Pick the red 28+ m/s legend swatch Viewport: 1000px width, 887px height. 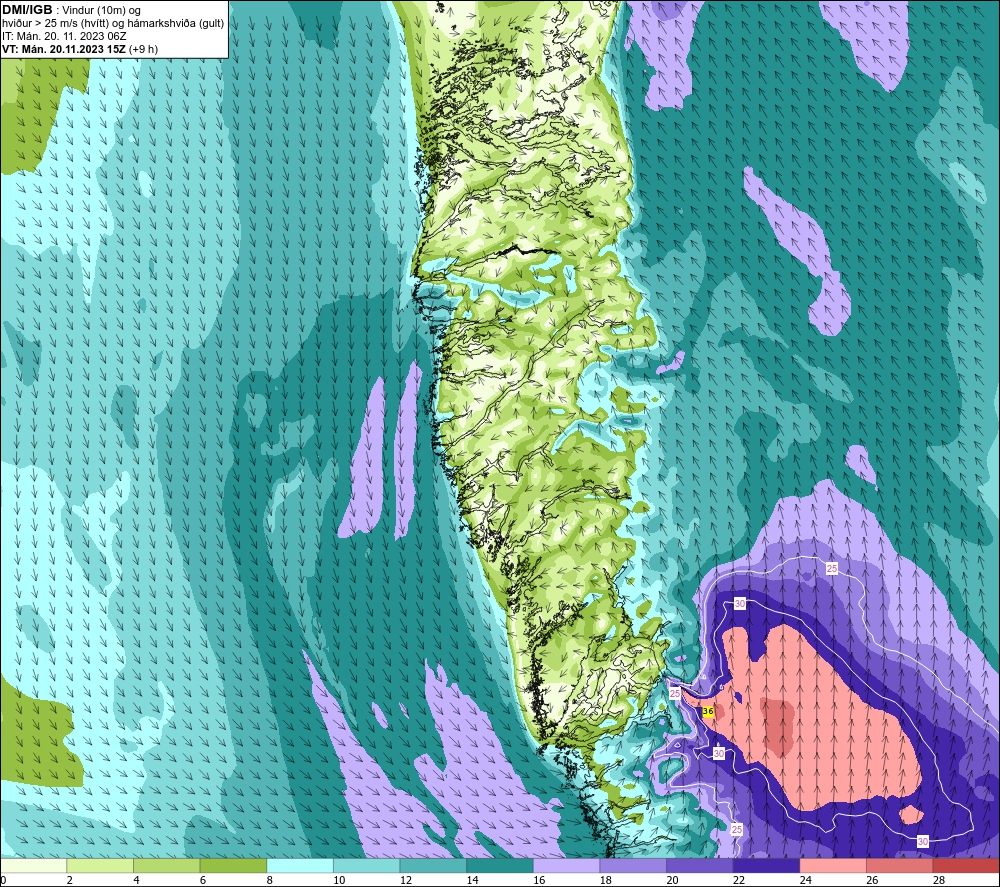click(x=966, y=865)
